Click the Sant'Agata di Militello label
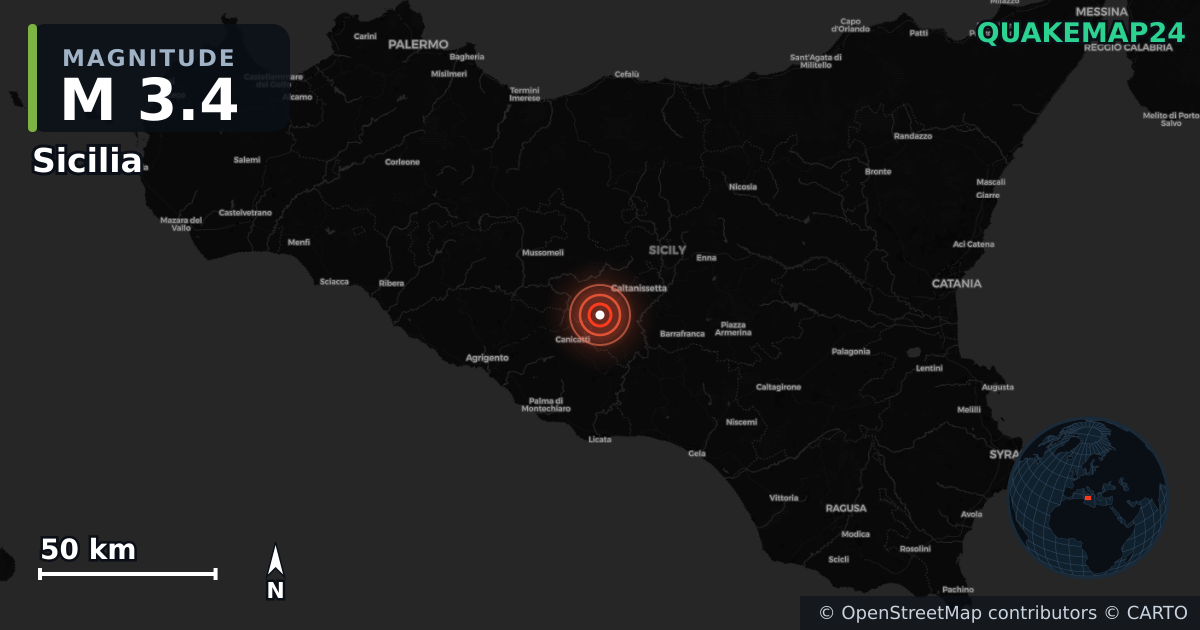1200x630 pixels. (x=816, y=61)
